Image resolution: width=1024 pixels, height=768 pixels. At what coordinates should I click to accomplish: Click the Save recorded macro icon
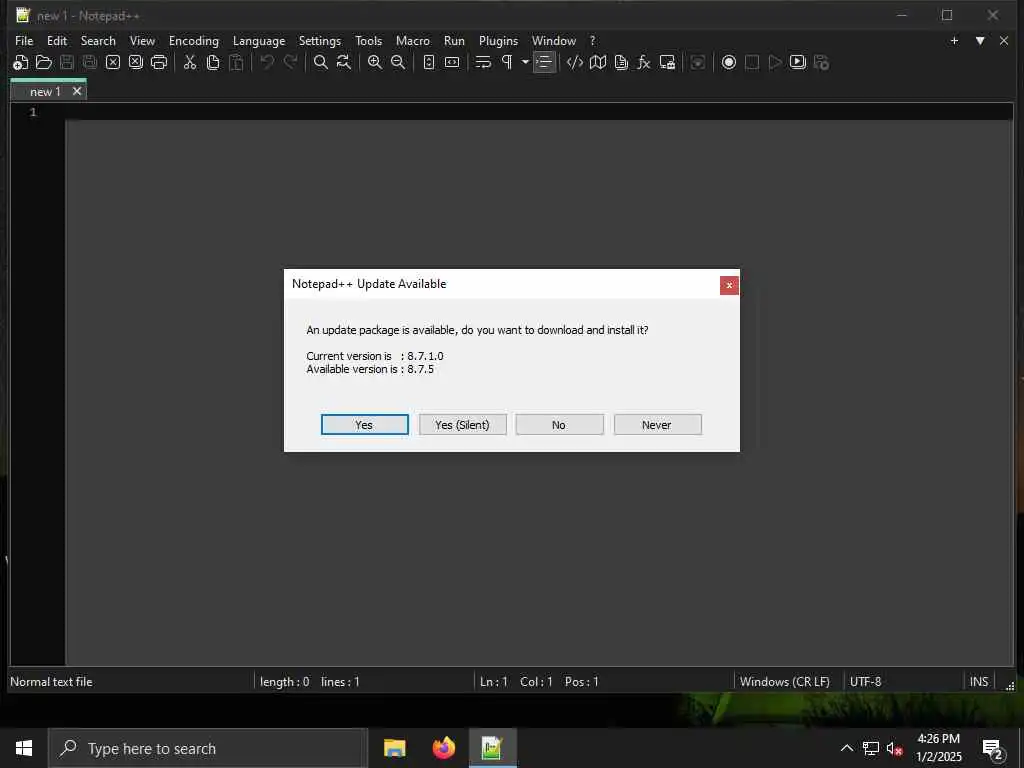point(822,63)
